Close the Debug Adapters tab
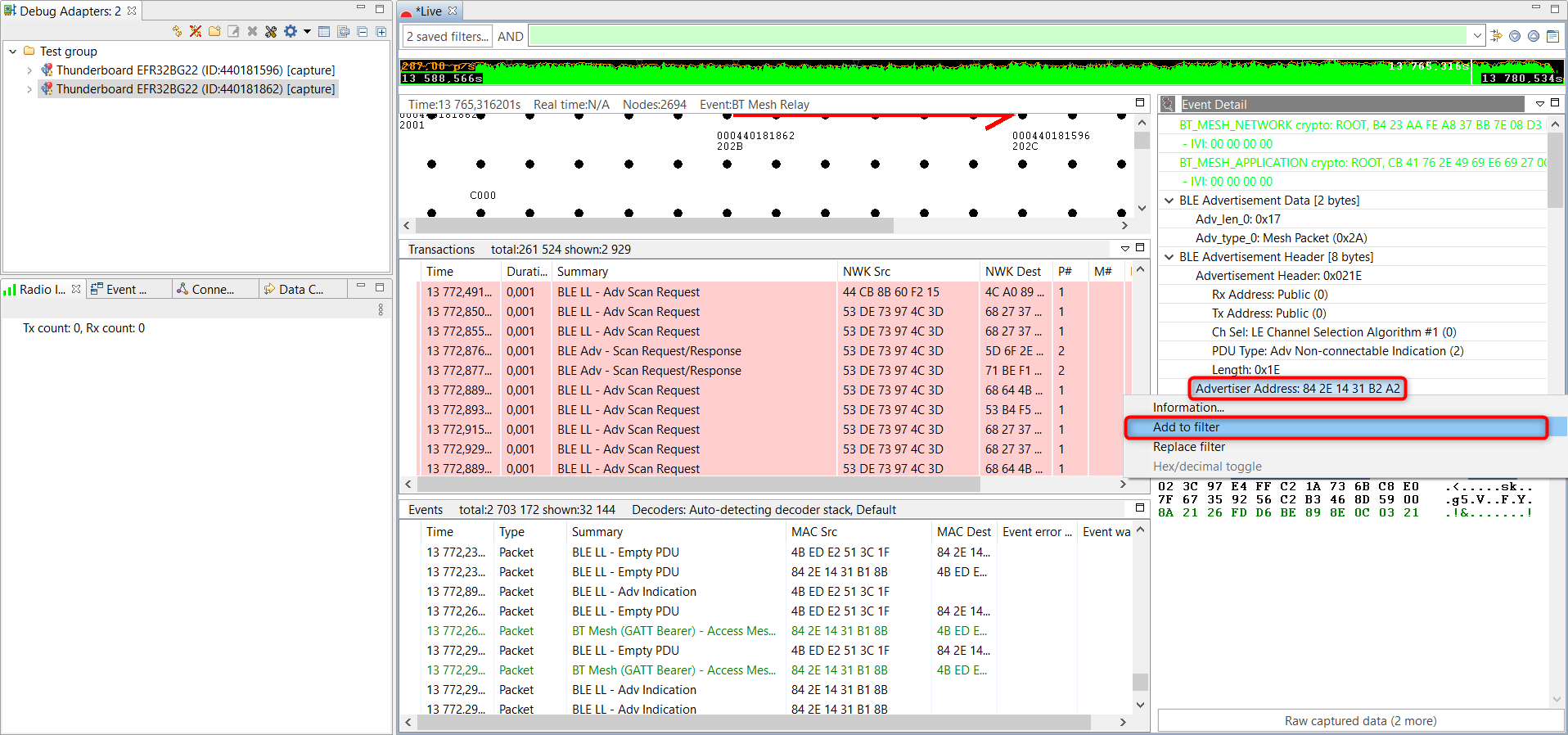1568x735 pixels. [x=132, y=11]
